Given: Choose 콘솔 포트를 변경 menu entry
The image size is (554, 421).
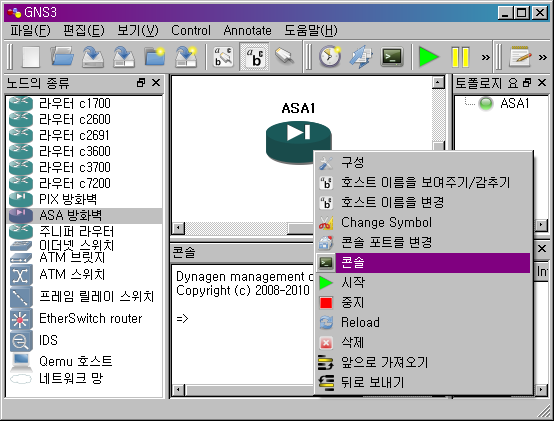Looking at the screenshot, I should click(423, 243).
